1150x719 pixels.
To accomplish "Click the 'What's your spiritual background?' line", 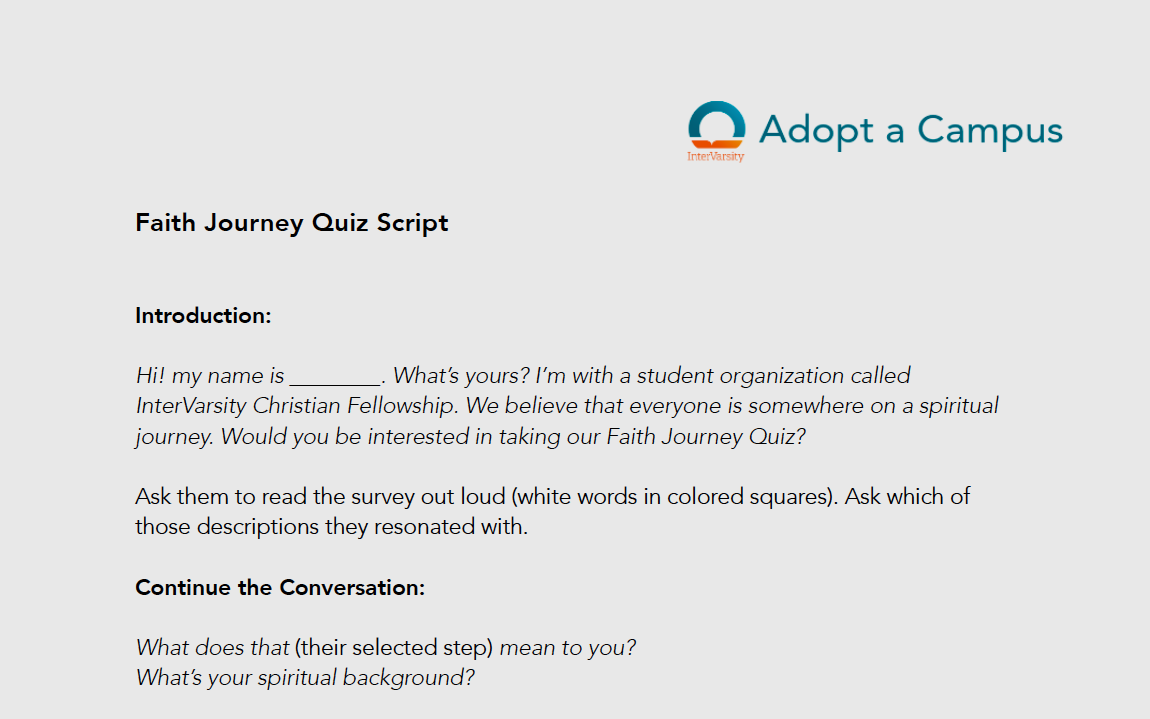I will [x=305, y=678].
